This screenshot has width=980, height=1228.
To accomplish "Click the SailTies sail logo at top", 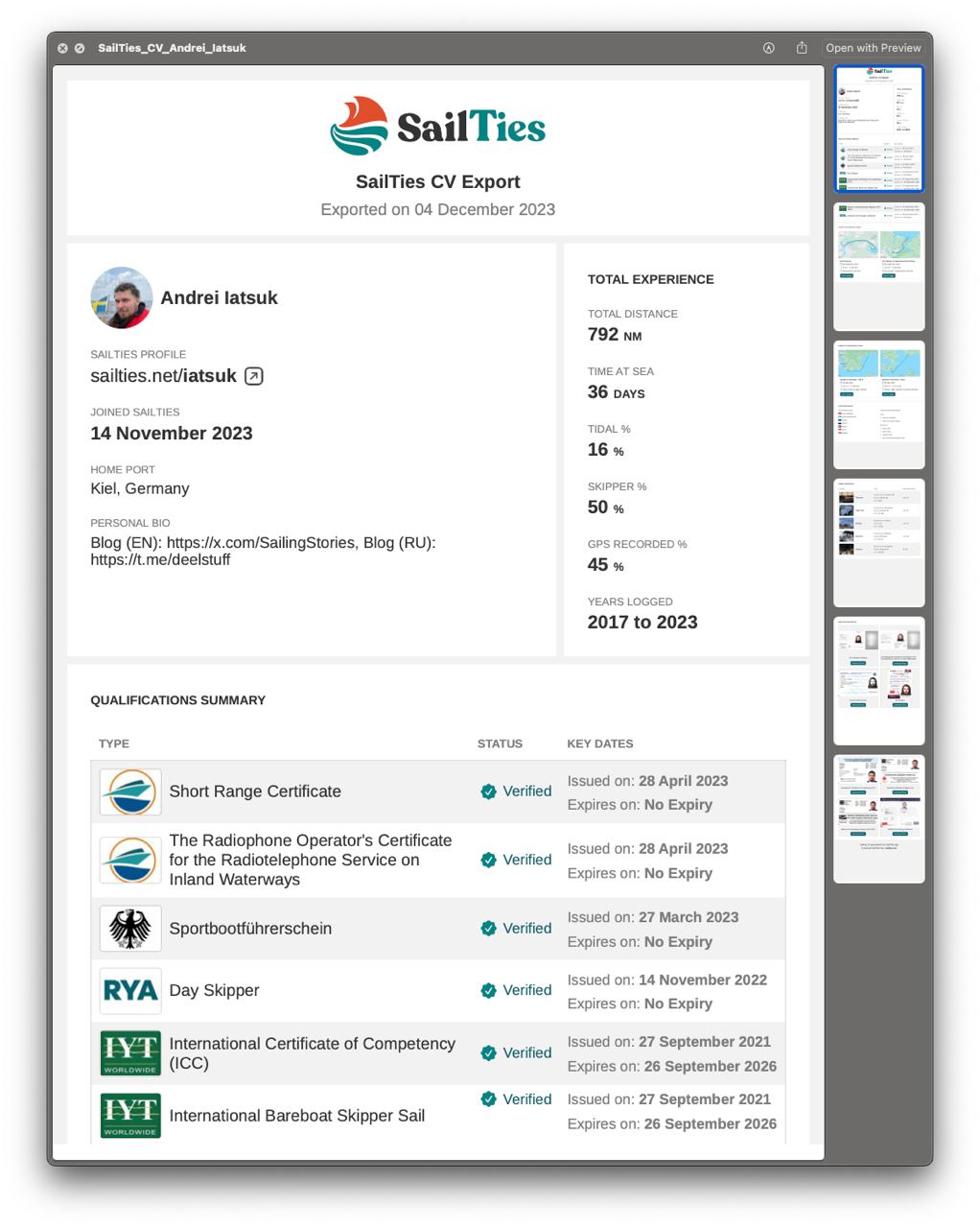I will (x=359, y=126).
